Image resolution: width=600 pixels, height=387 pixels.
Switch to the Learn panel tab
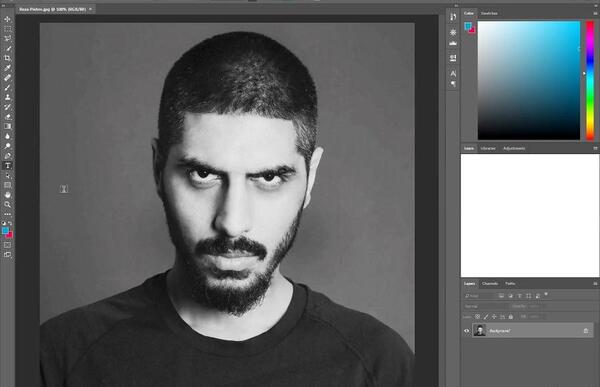(x=469, y=149)
